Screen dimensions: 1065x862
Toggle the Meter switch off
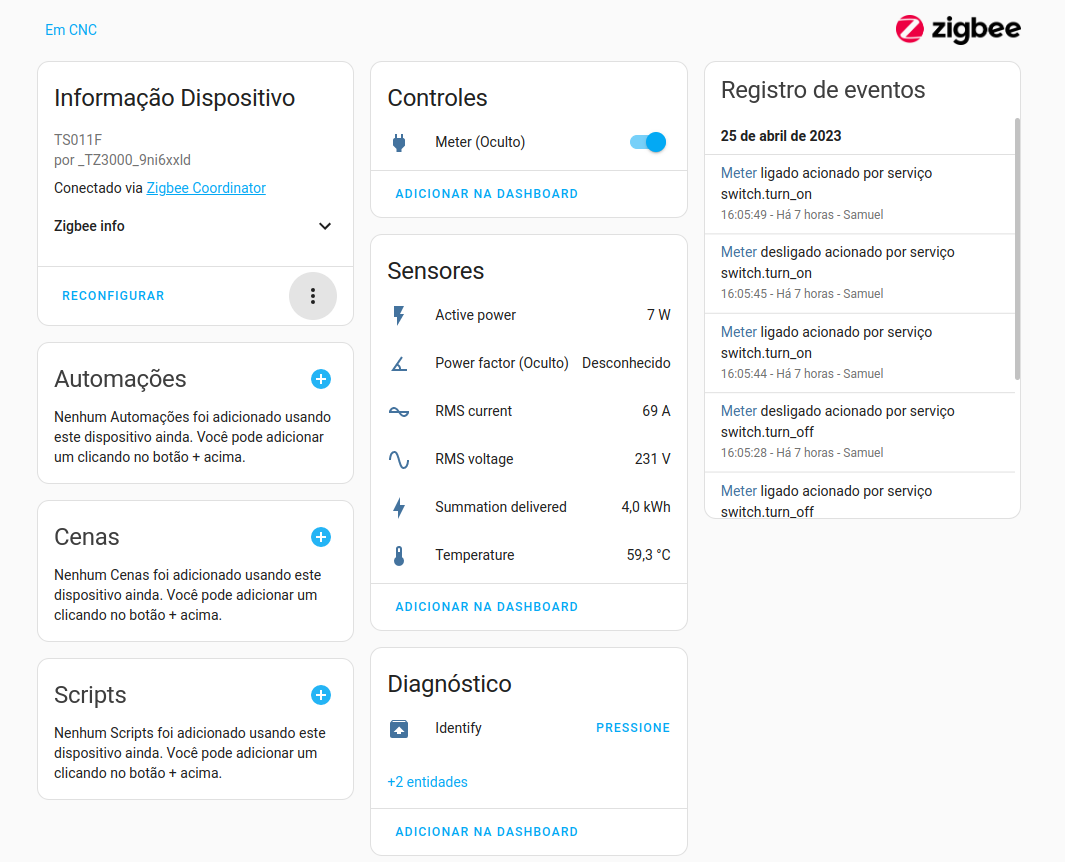pos(647,143)
